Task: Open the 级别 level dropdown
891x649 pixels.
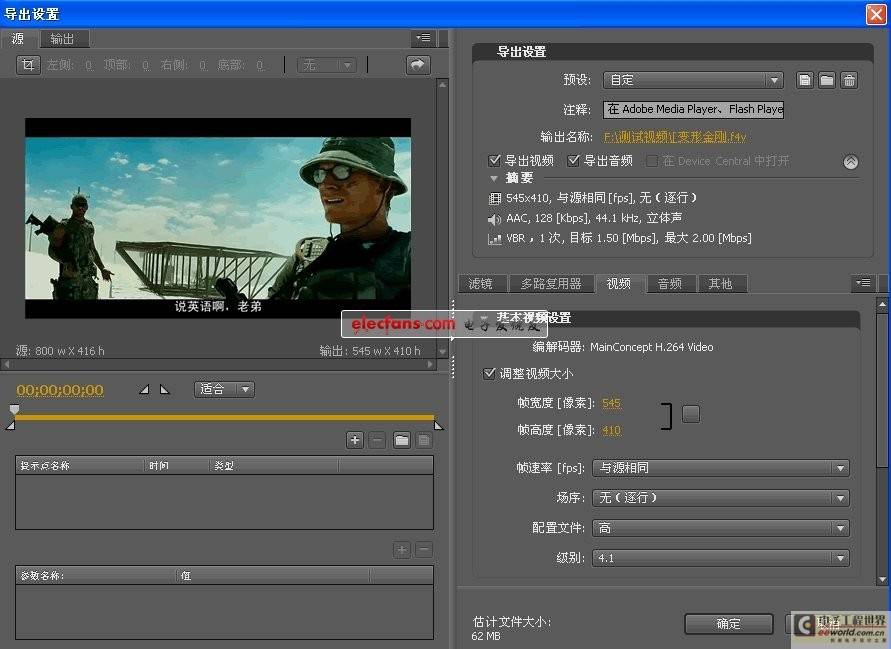Action: point(720,558)
